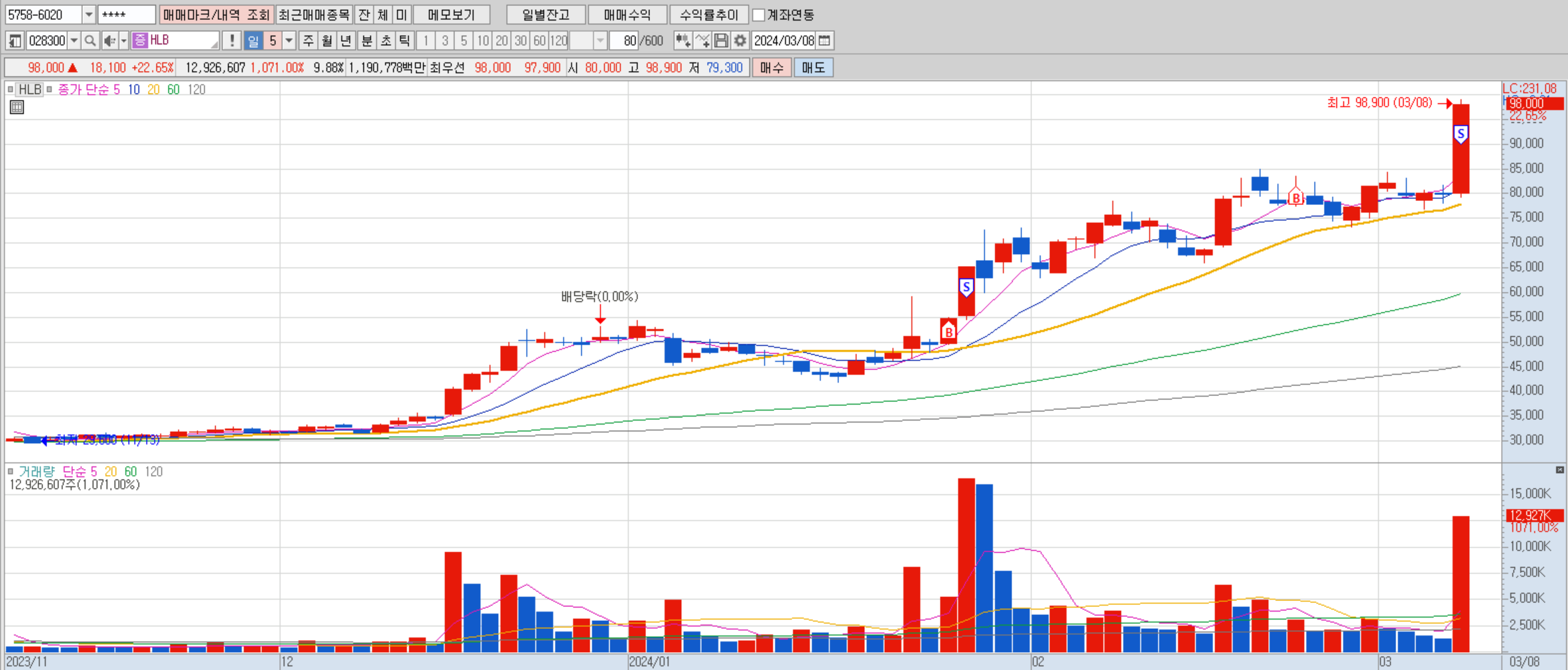
Task: Select the 틱 tick chart toggle
Action: point(404,41)
